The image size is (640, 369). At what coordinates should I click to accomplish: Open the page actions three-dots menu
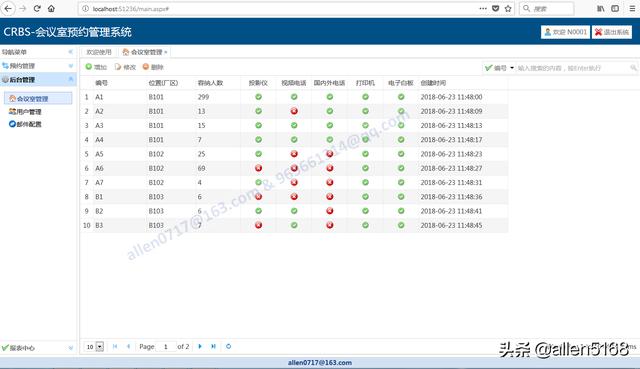tap(483, 8)
